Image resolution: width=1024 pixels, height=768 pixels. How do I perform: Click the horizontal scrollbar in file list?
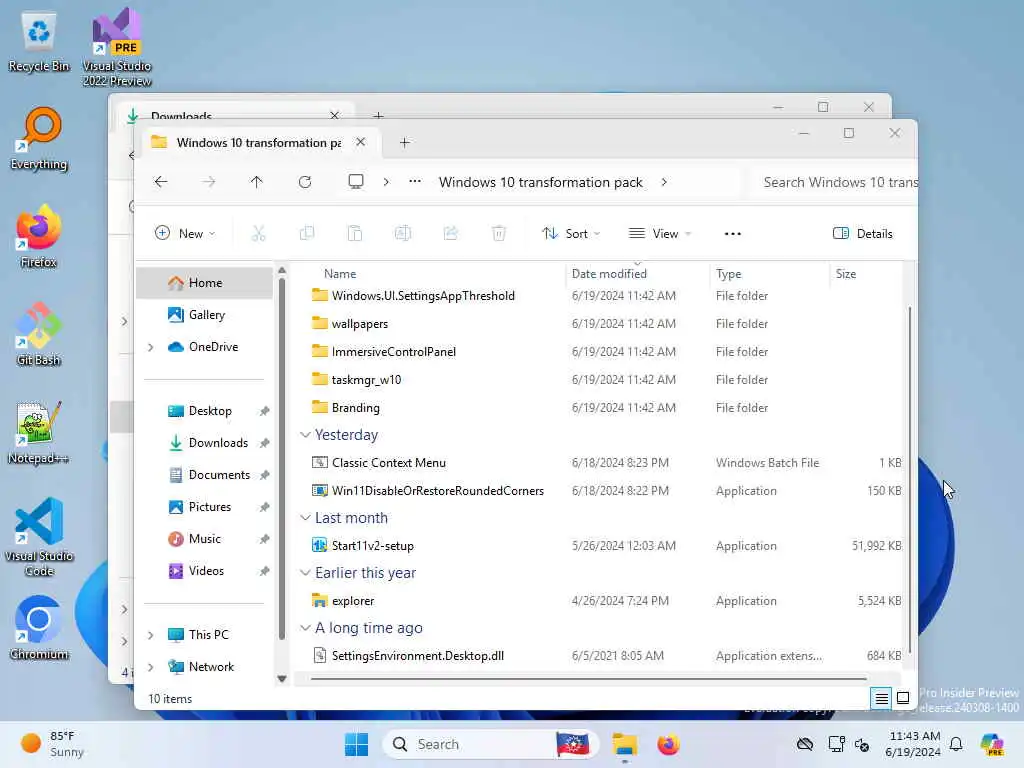(589, 679)
